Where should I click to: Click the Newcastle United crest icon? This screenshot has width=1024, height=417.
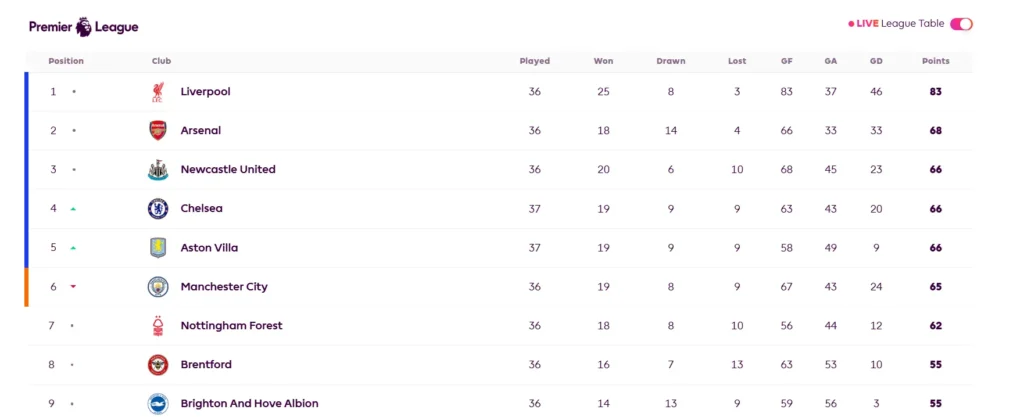point(157,170)
